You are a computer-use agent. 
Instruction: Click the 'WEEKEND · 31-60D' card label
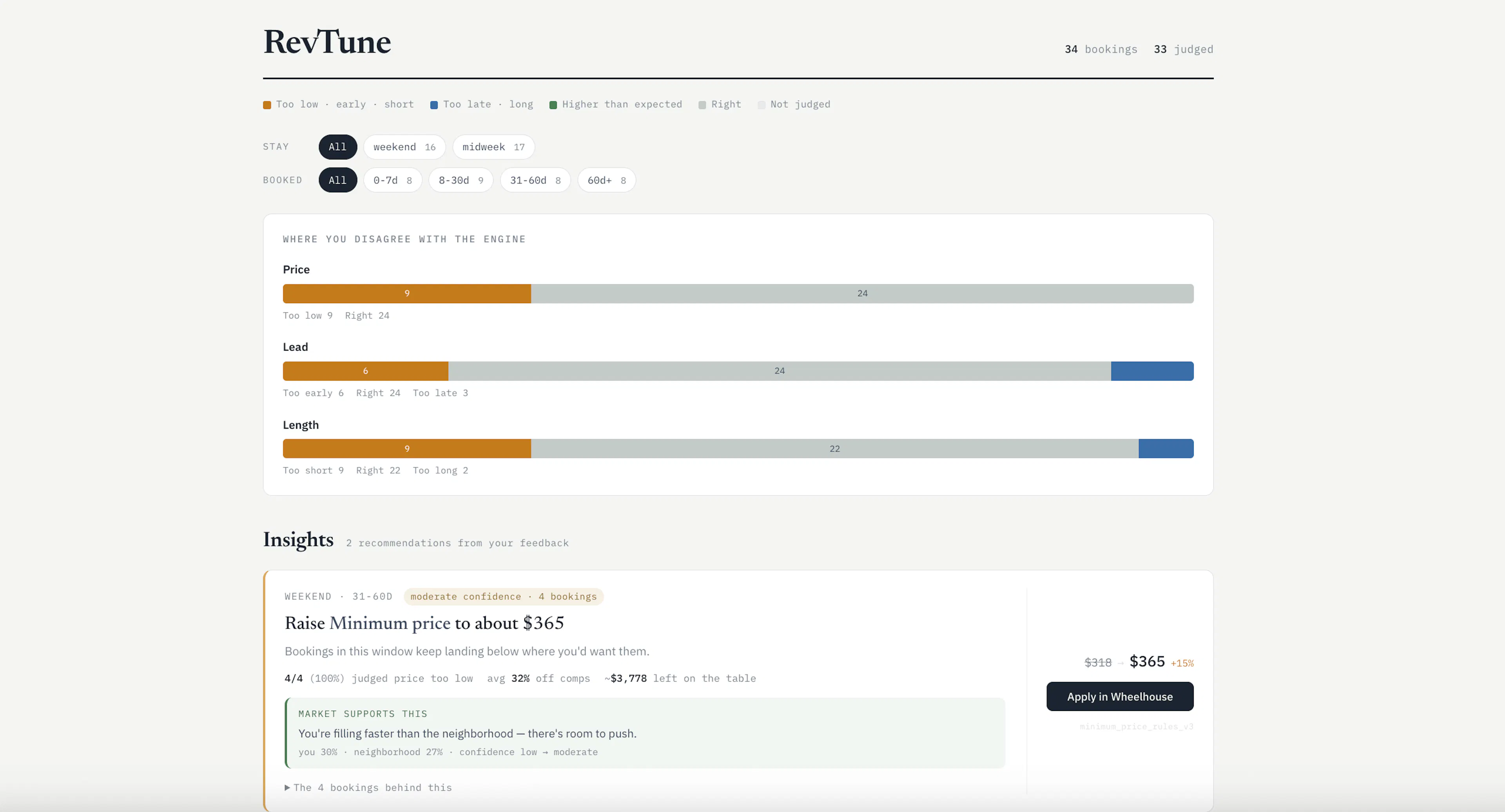click(338, 596)
